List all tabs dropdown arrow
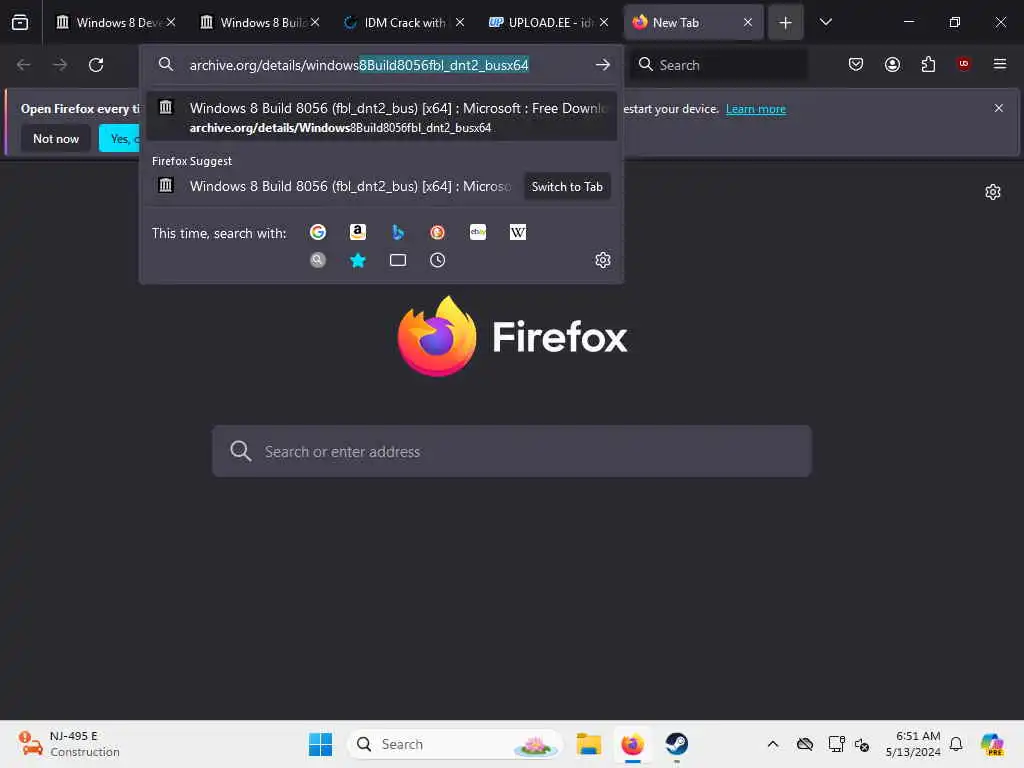This screenshot has height=768, width=1024. (x=825, y=22)
